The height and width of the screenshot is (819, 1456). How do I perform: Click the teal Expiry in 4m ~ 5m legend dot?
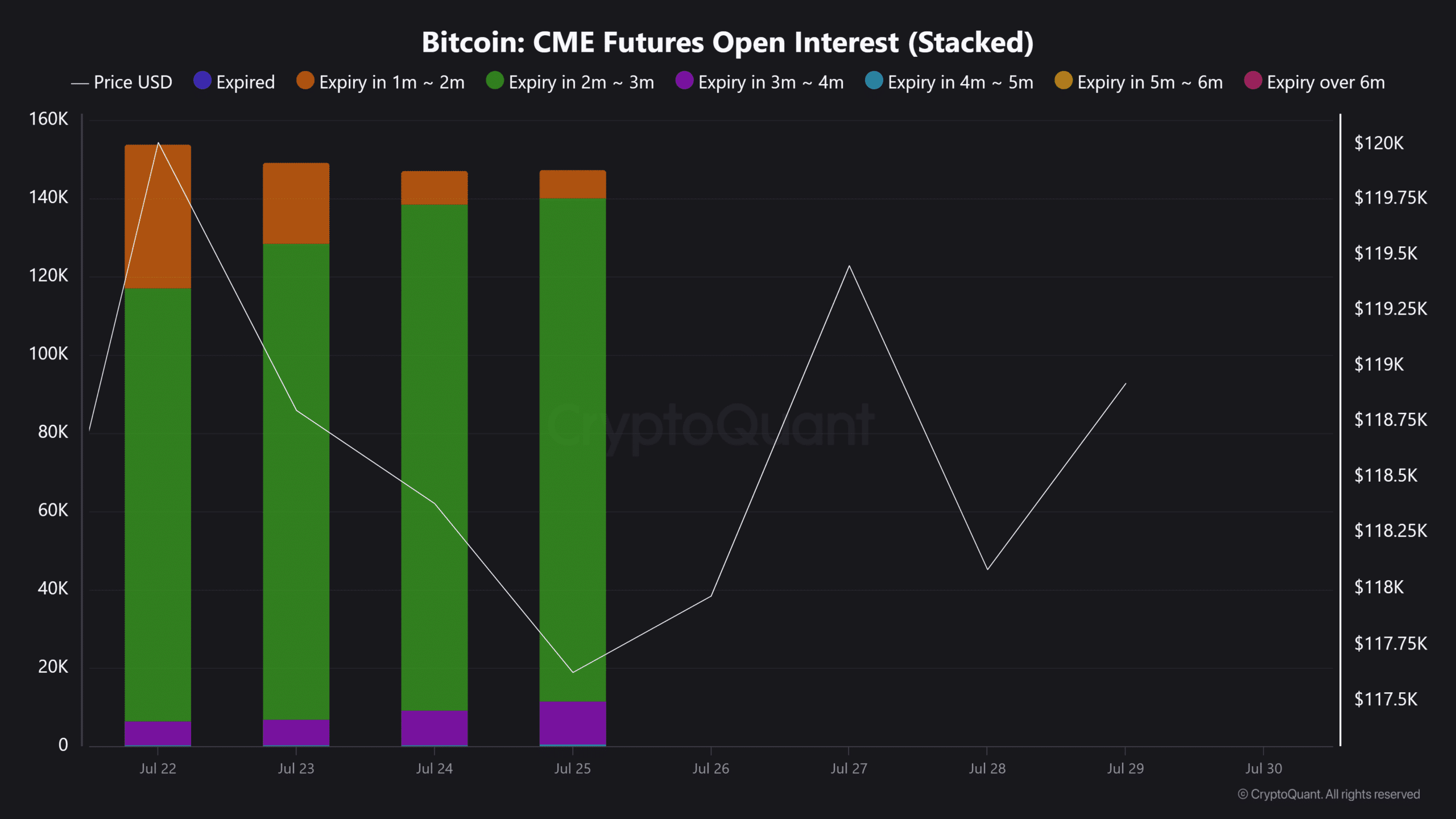[x=874, y=81]
